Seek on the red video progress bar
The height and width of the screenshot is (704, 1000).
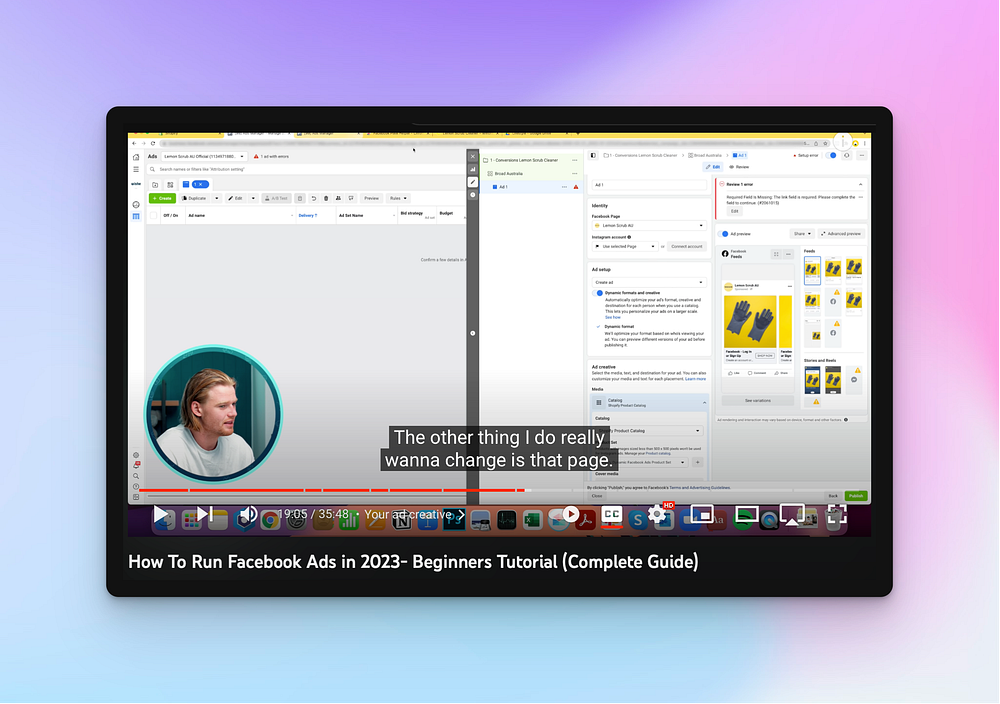[332, 490]
